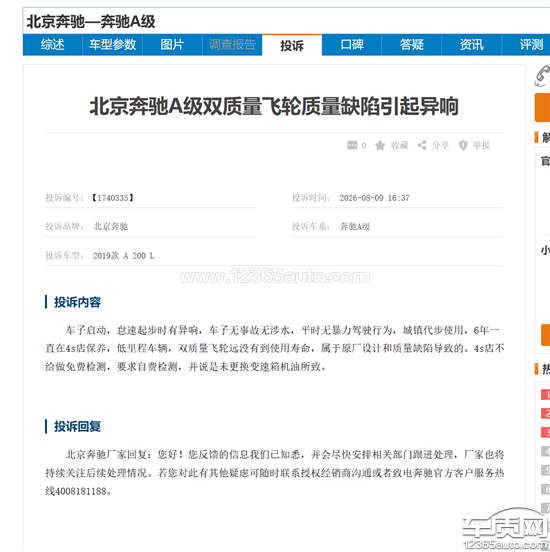Click the telephone icon in sidebar
Screen dimensions: 550x552
542,76
